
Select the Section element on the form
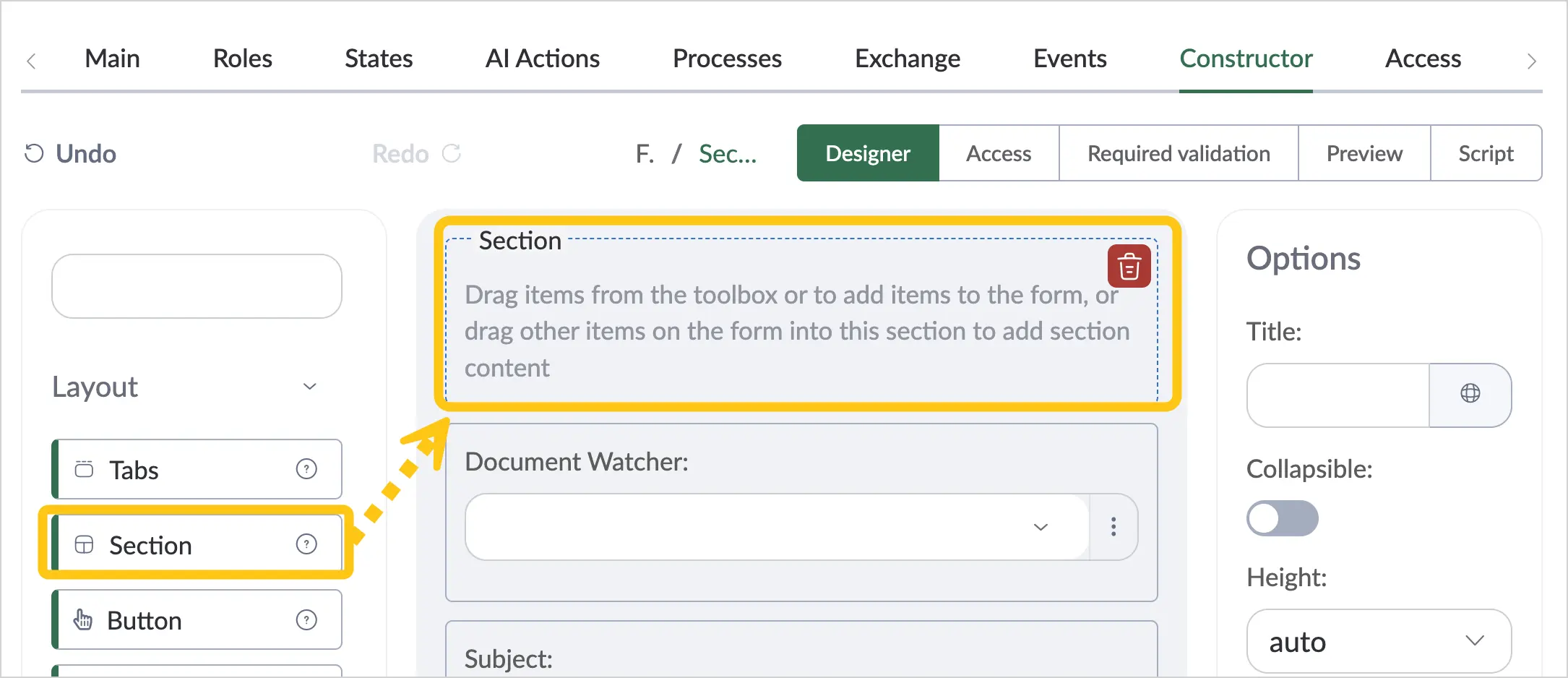[802, 320]
